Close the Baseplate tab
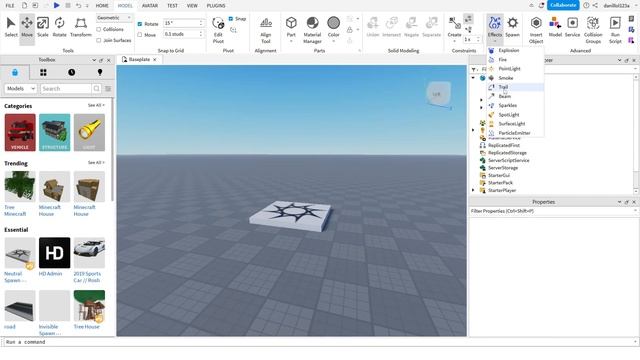The height and width of the screenshot is (360, 640). [155, 60]
